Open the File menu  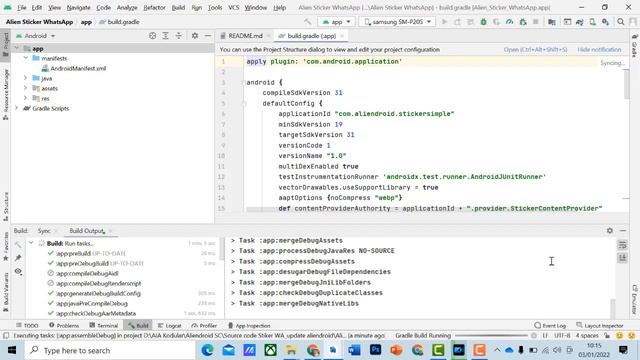(22, 7)
